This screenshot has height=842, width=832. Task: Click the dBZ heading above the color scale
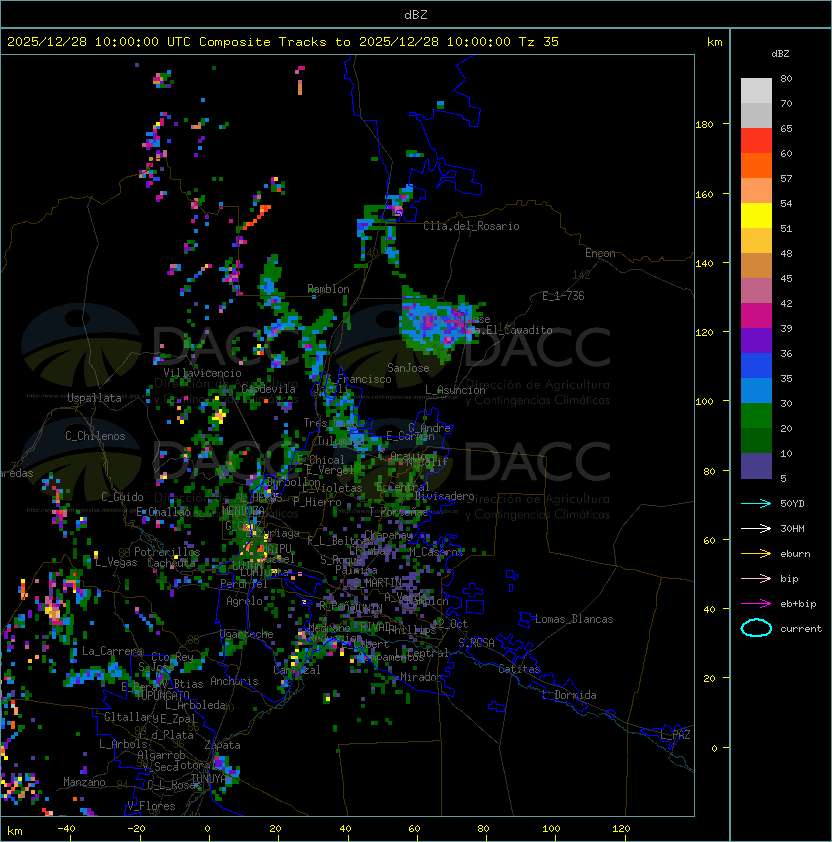pos(780,54)
